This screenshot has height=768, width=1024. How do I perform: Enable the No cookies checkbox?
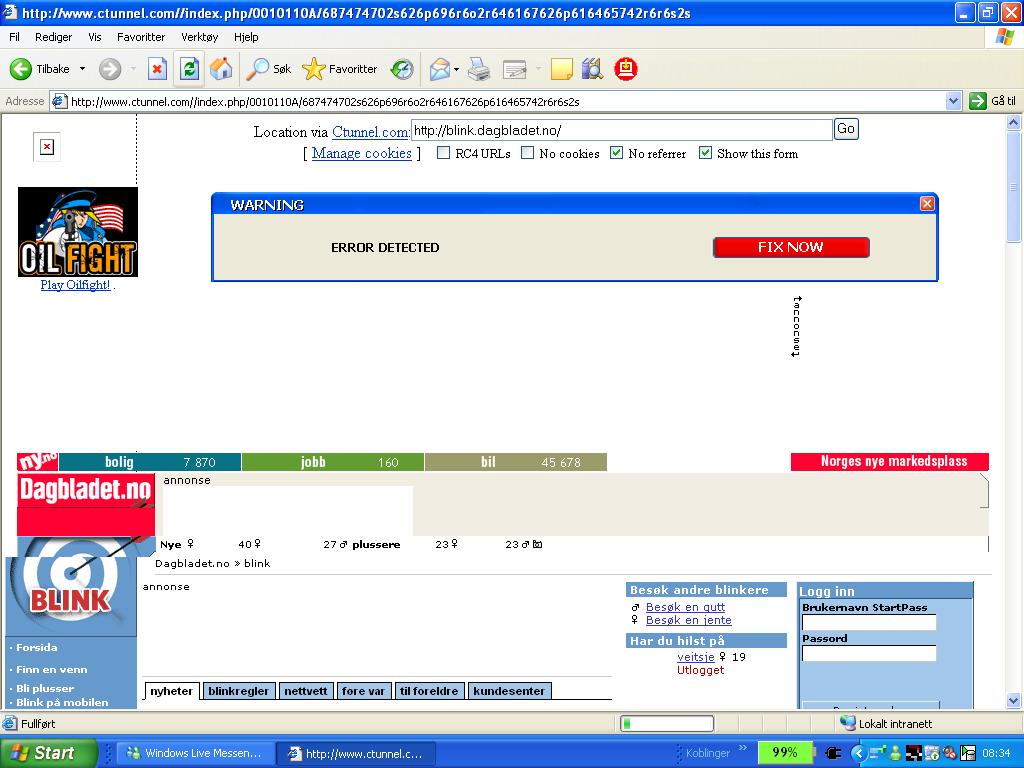point(528,153)
